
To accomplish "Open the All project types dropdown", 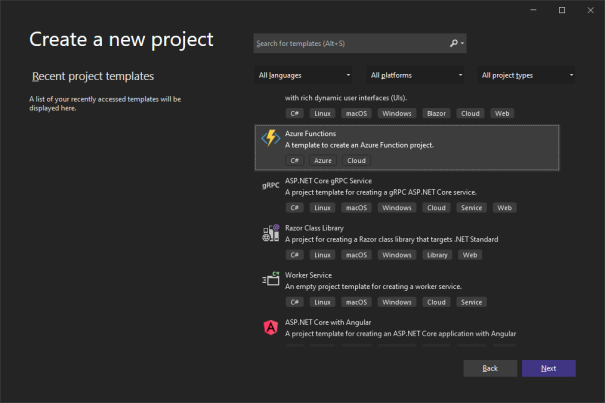I will [526, 75].
